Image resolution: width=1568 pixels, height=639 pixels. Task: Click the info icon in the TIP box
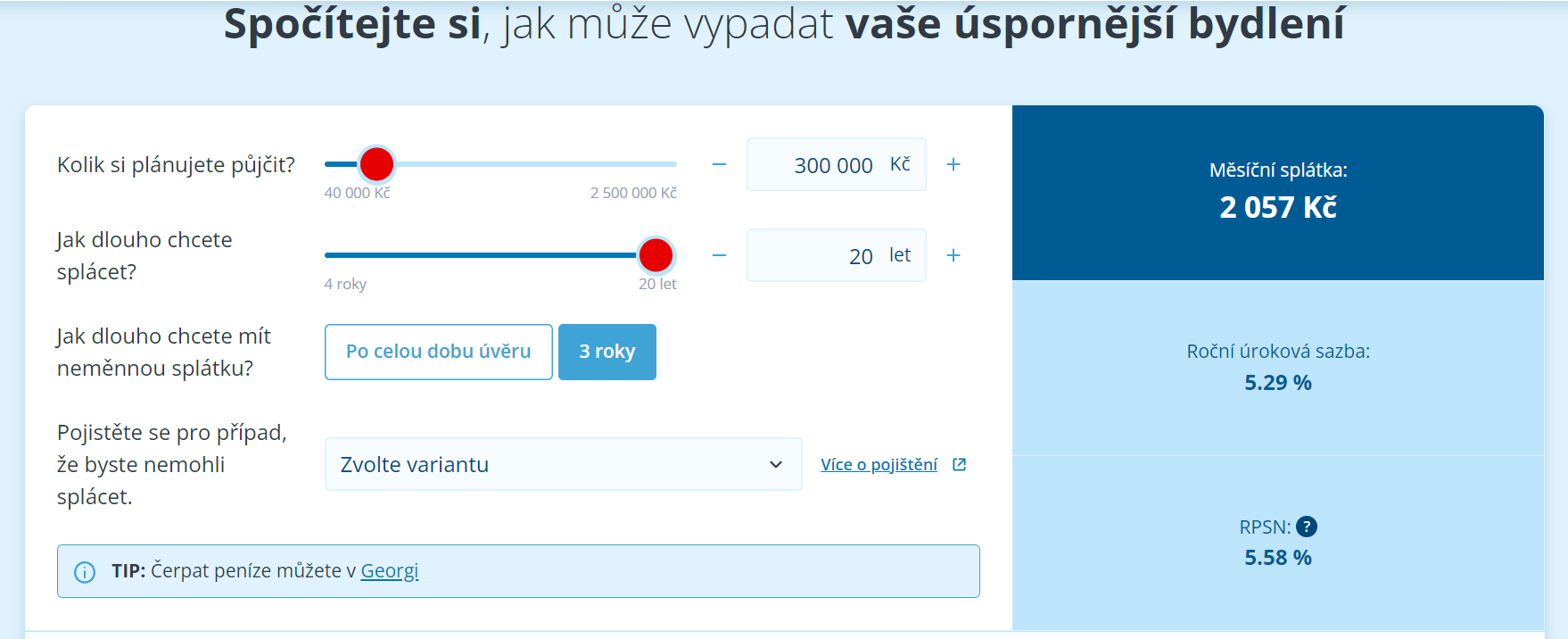coord(85,572)
